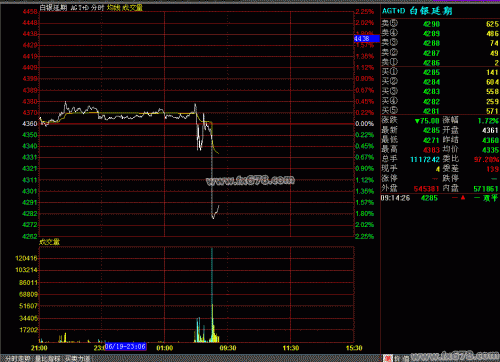Select the 买卖力道 tab at bottom
Screen dimensions: 500x362
(x=77, y=359)
